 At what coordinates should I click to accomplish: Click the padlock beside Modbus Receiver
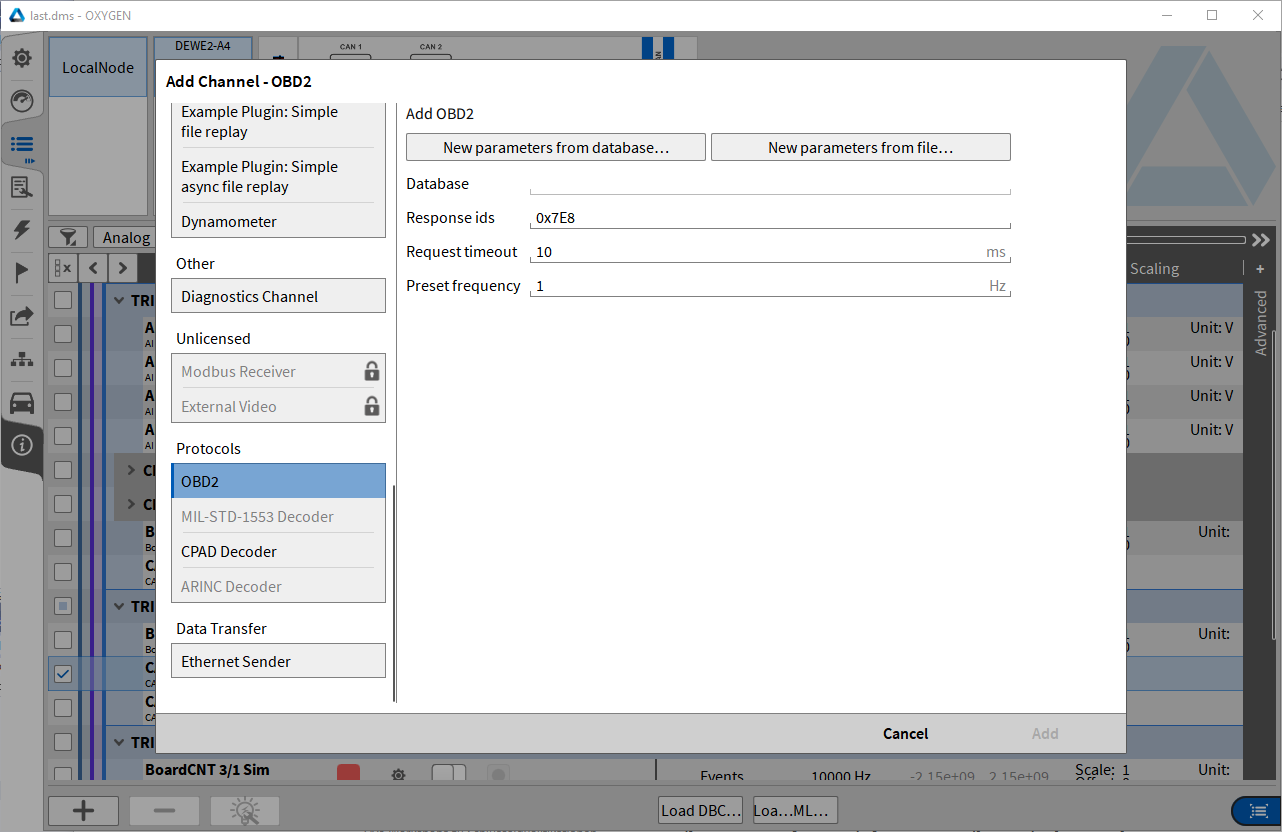(x=371, y=371)
